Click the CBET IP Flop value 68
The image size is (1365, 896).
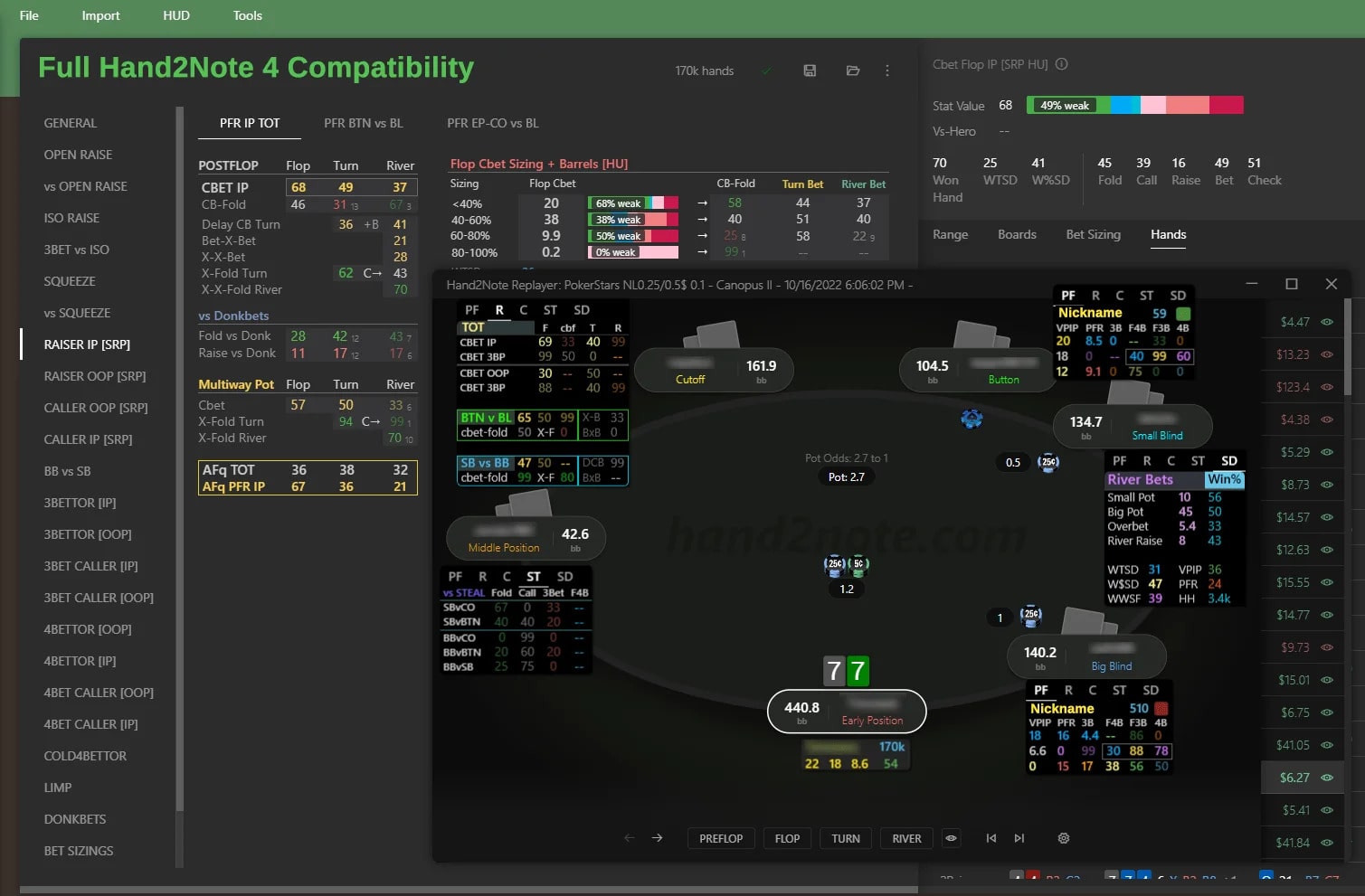click(299, 187)
